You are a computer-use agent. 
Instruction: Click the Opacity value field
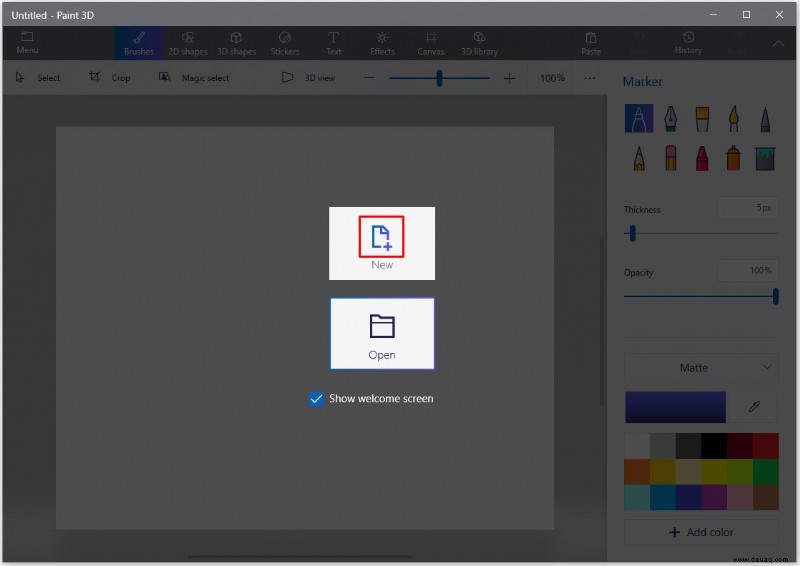click(x=748, y=270)
